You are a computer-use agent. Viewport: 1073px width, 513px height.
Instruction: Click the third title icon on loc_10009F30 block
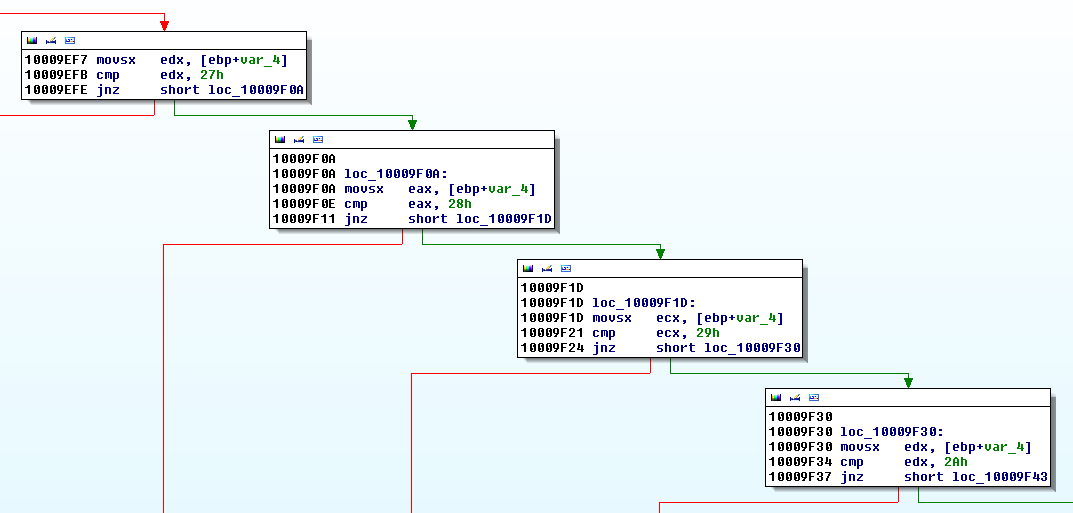[814, 397]
